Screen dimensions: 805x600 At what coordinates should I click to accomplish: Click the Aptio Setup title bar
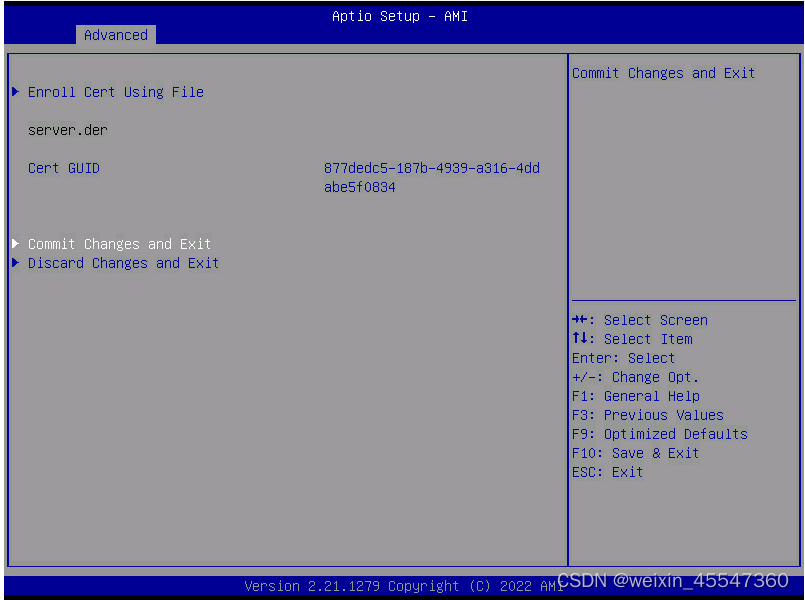(399, 16)
